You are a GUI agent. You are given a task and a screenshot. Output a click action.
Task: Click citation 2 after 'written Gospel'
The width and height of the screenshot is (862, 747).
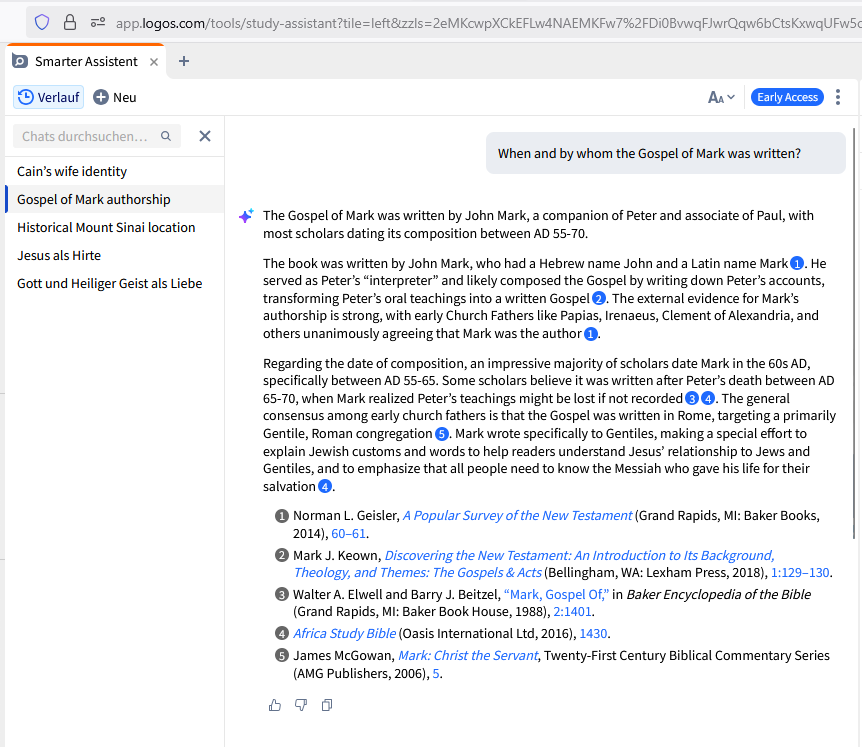[x=598, y=298]
